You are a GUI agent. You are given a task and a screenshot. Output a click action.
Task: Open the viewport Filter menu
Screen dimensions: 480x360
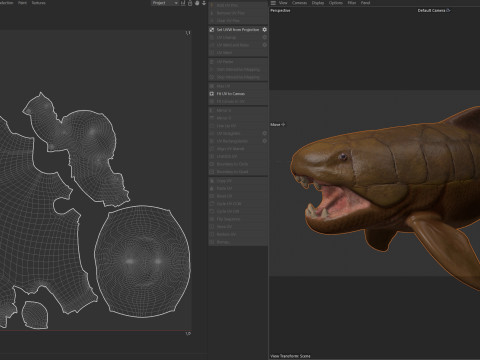point(352,3)
